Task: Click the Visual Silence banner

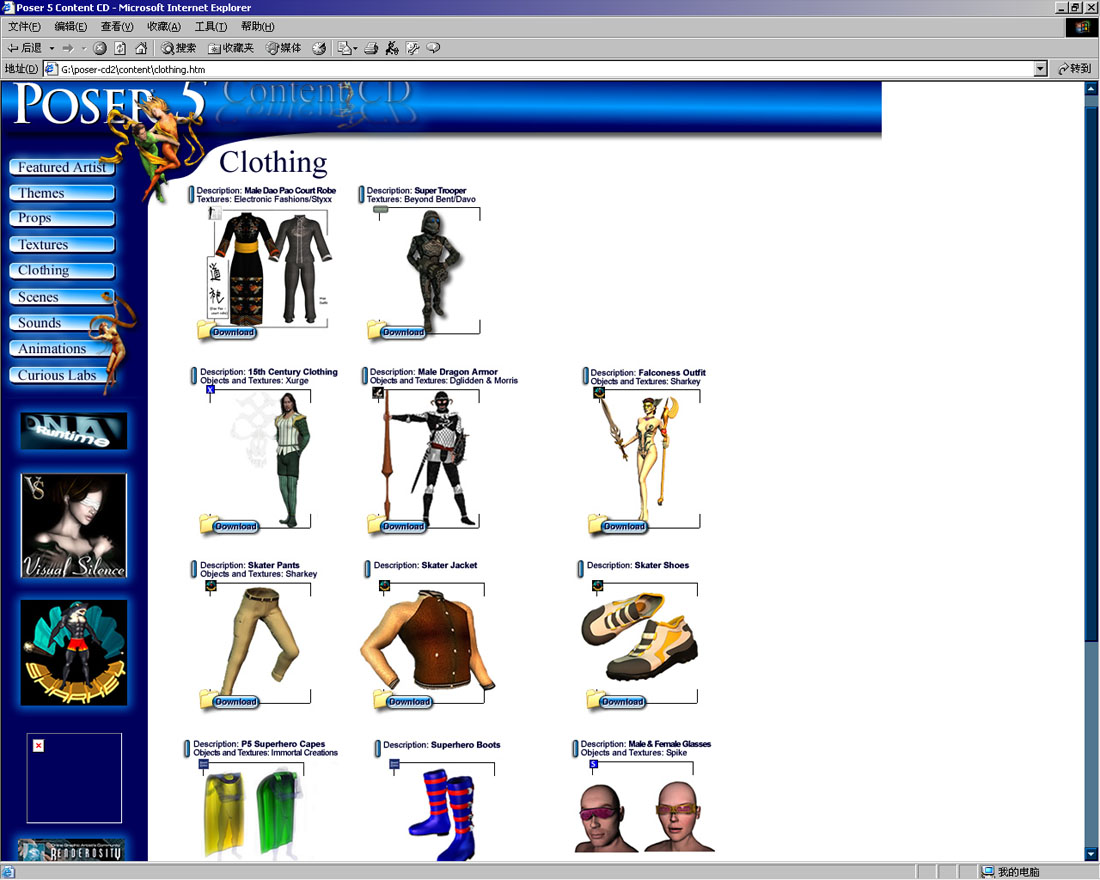Action: [x=74, y=526]
